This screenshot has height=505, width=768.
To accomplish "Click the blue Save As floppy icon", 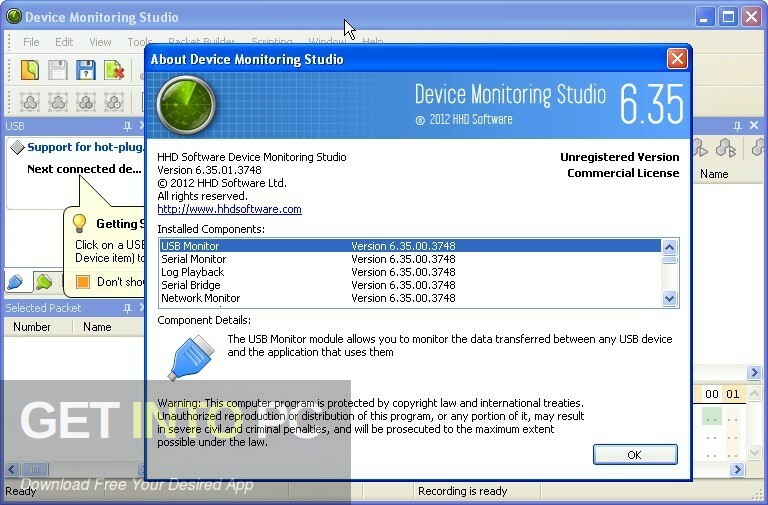I will click(x=86, y=70).
